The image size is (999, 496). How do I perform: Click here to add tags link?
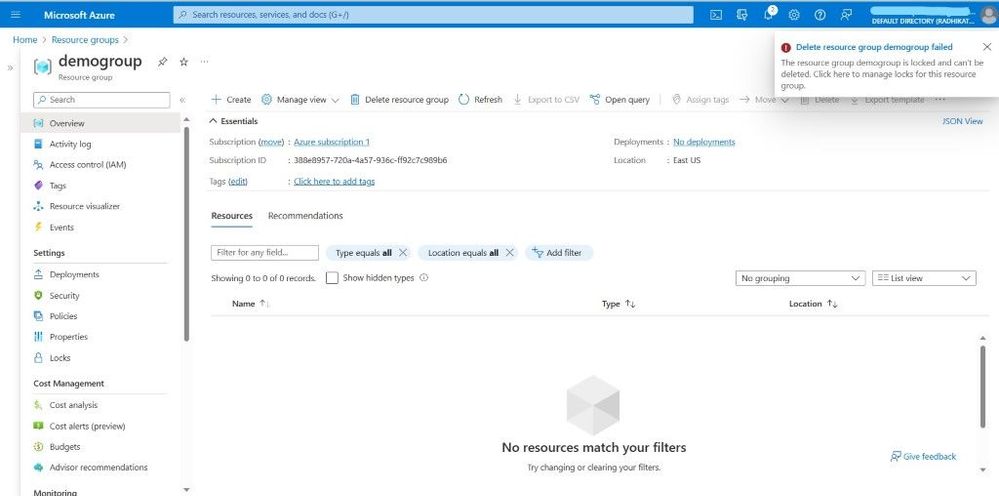click(x=334, y=181)
